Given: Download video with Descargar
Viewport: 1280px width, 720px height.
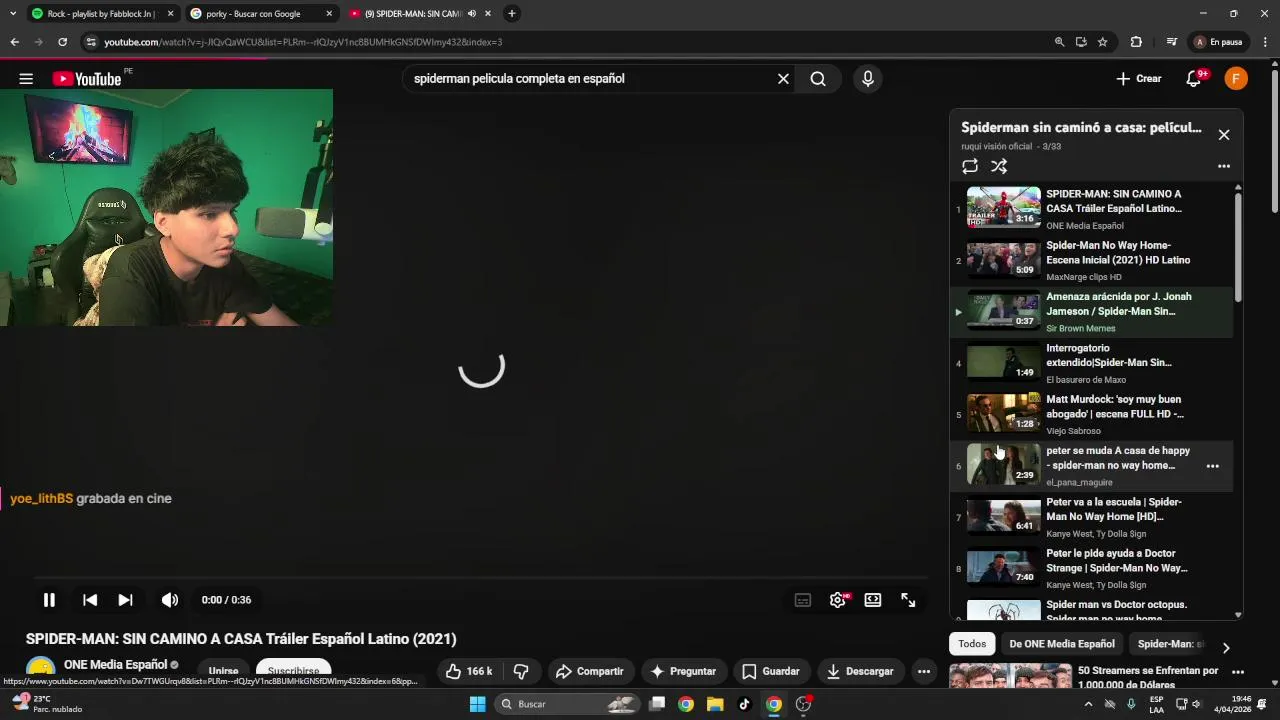Looking at the screenshot, I should point(860,671).
